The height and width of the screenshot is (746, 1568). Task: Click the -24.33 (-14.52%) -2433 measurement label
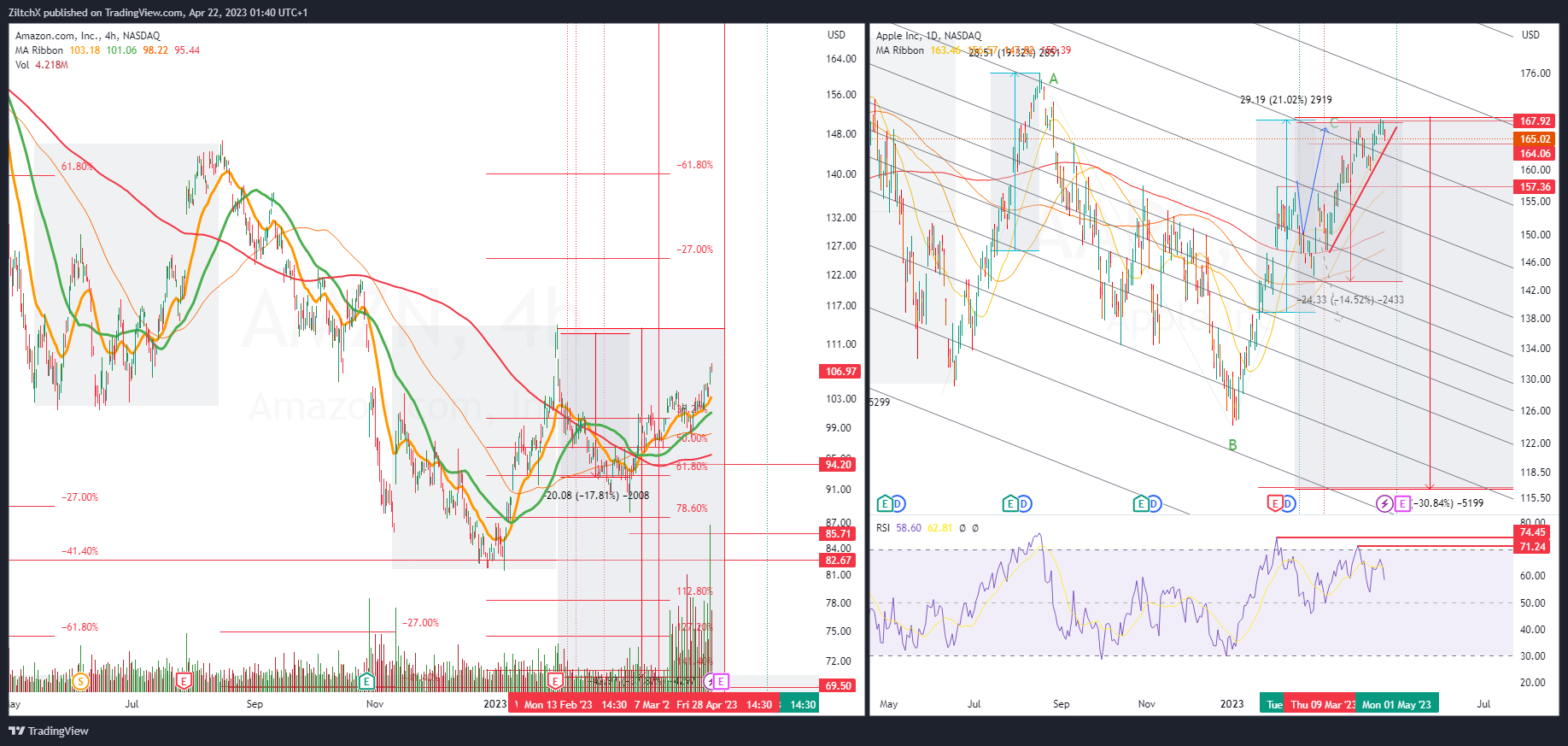click(1350, 300)
